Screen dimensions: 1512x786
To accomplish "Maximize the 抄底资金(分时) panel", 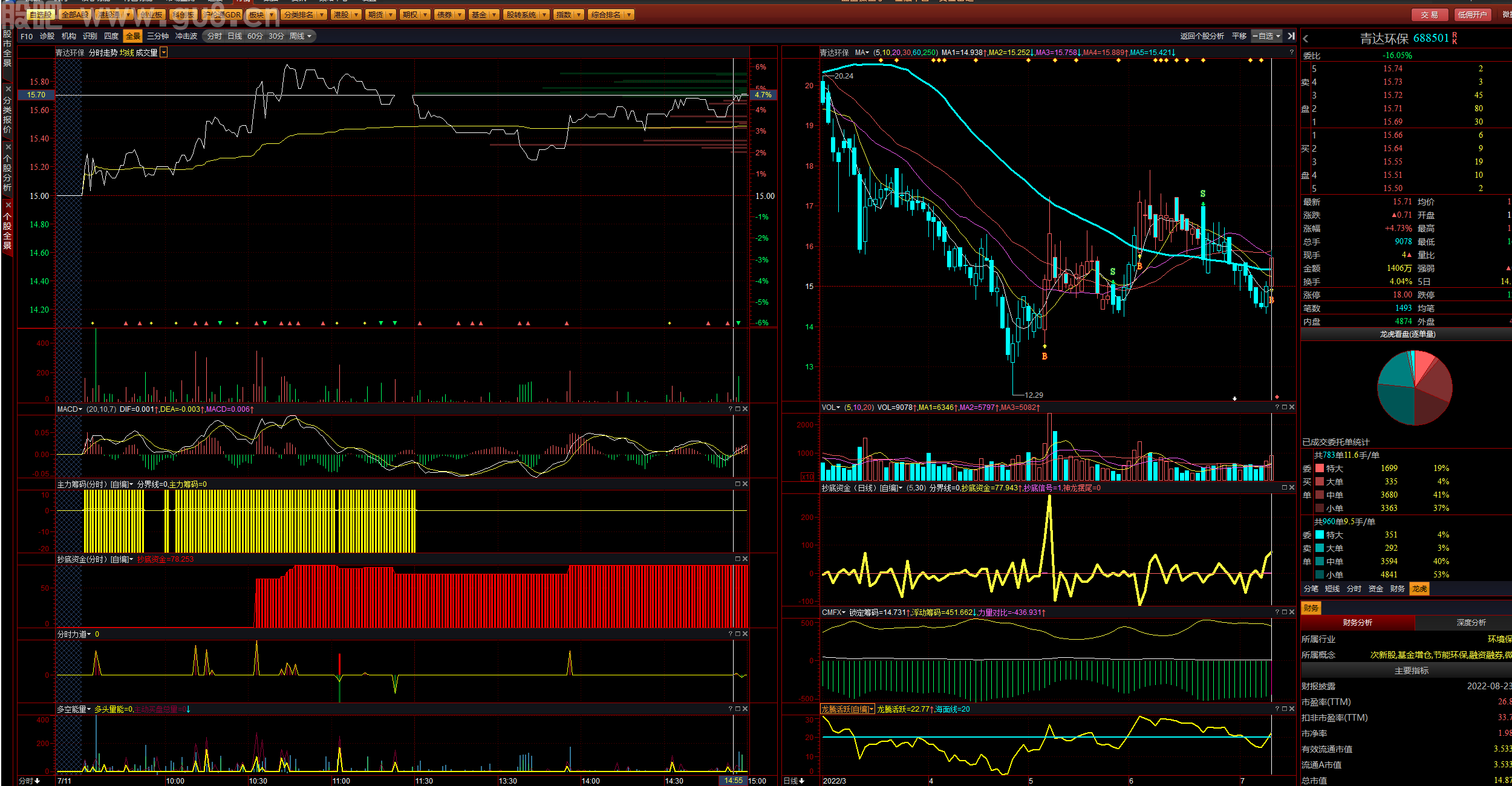I will pos(738,559).
